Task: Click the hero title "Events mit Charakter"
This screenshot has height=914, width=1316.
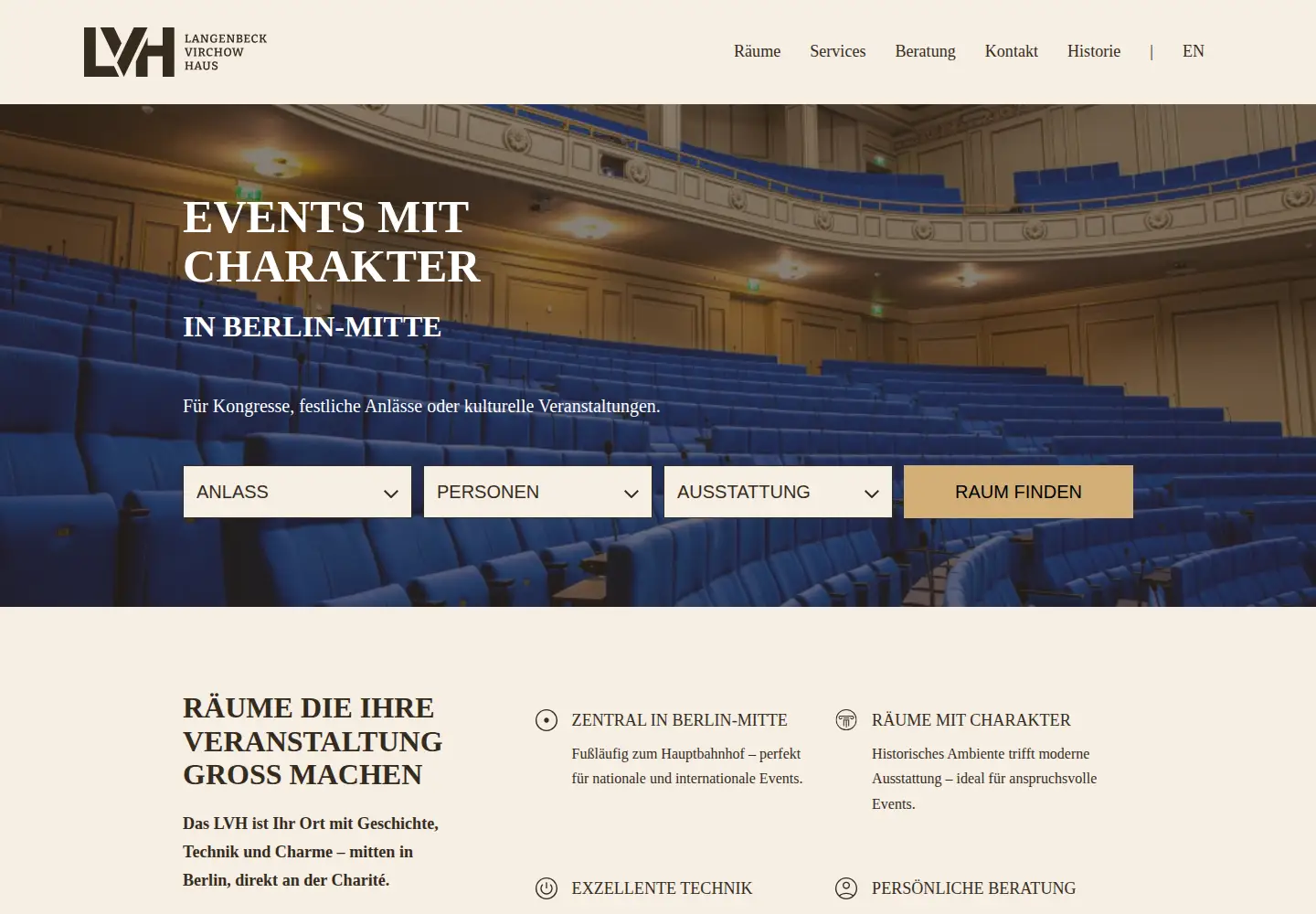Action: coord(331,242)
